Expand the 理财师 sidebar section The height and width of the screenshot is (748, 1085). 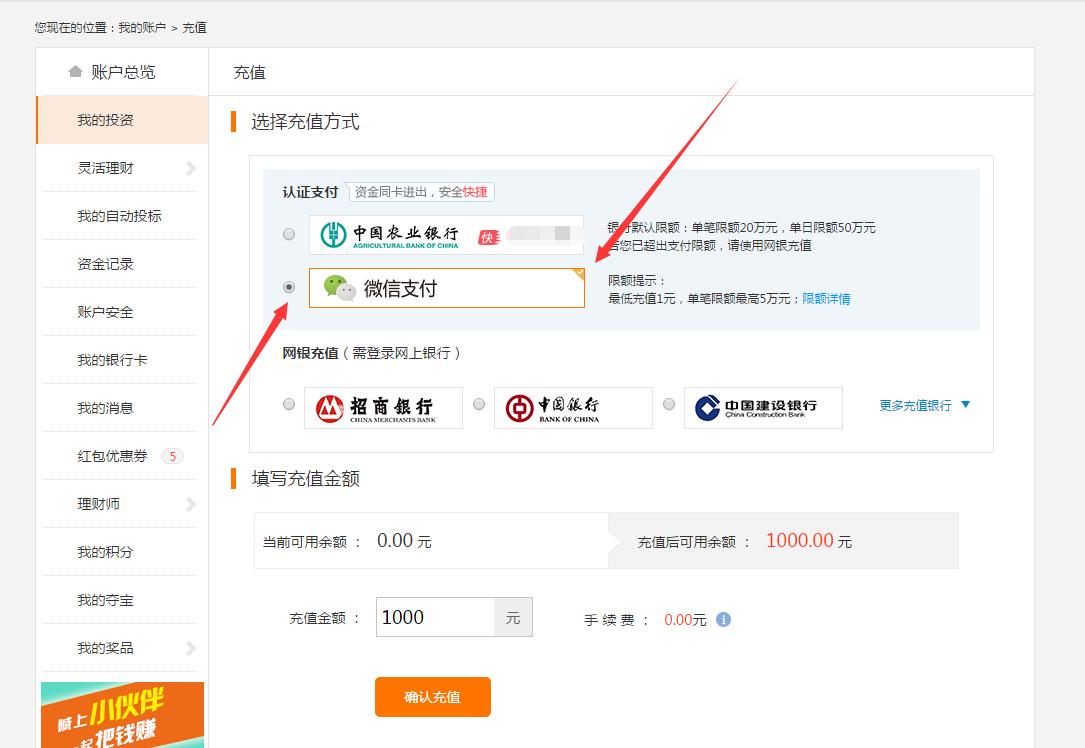(x=100, y=503)
